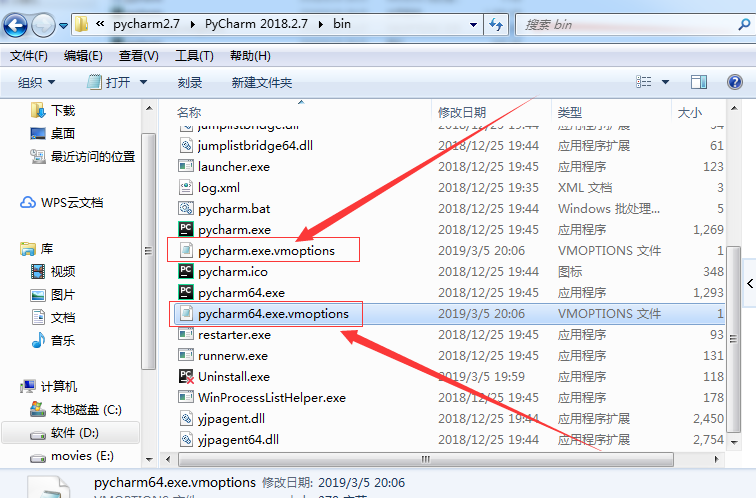
Task: Toggle the preview pane icon
Action: (x=699, y=82)
